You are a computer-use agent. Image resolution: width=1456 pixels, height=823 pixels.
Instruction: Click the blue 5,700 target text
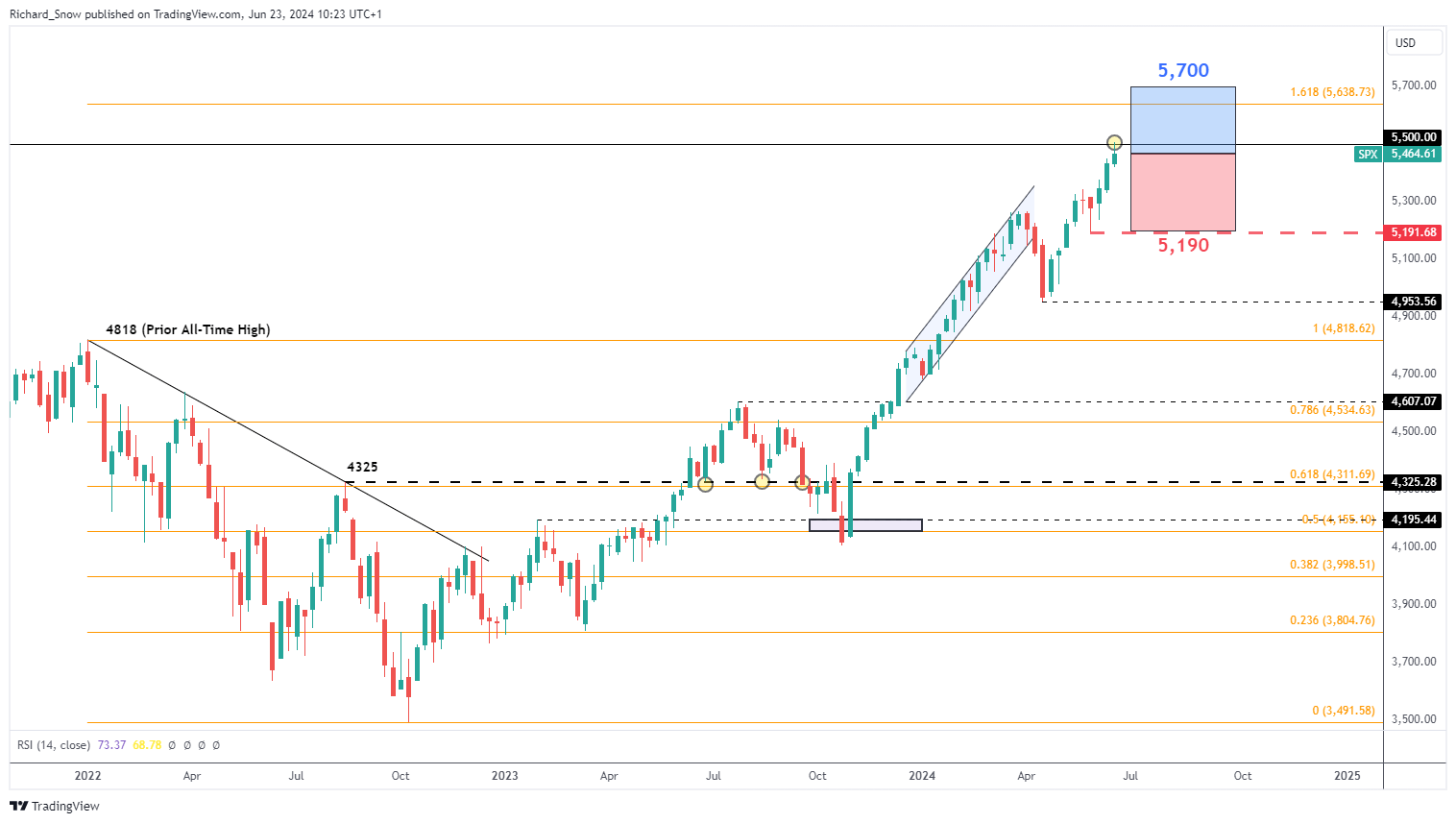[x=1183, y=70]
